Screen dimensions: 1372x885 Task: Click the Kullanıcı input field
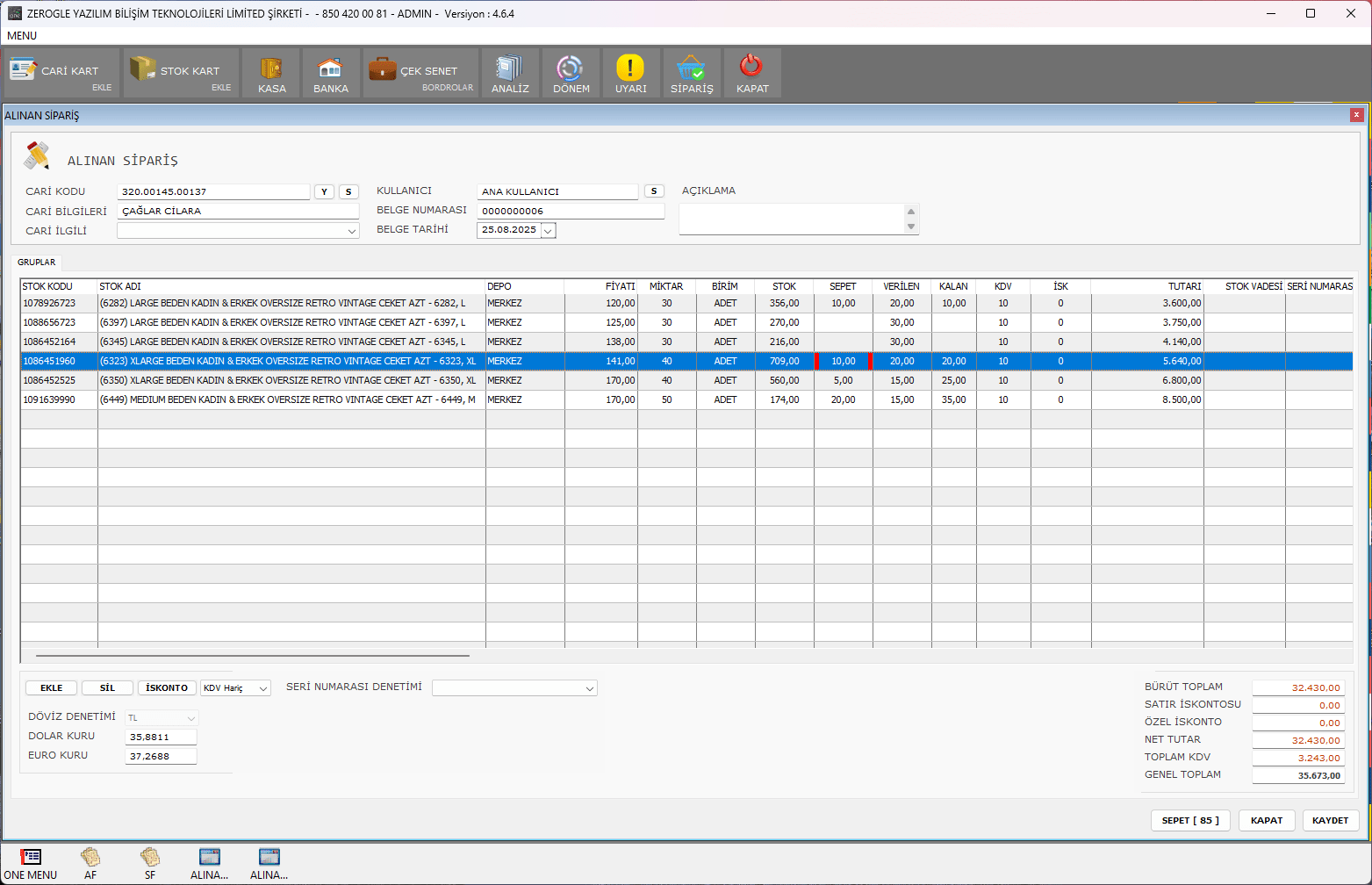point(557,191)
